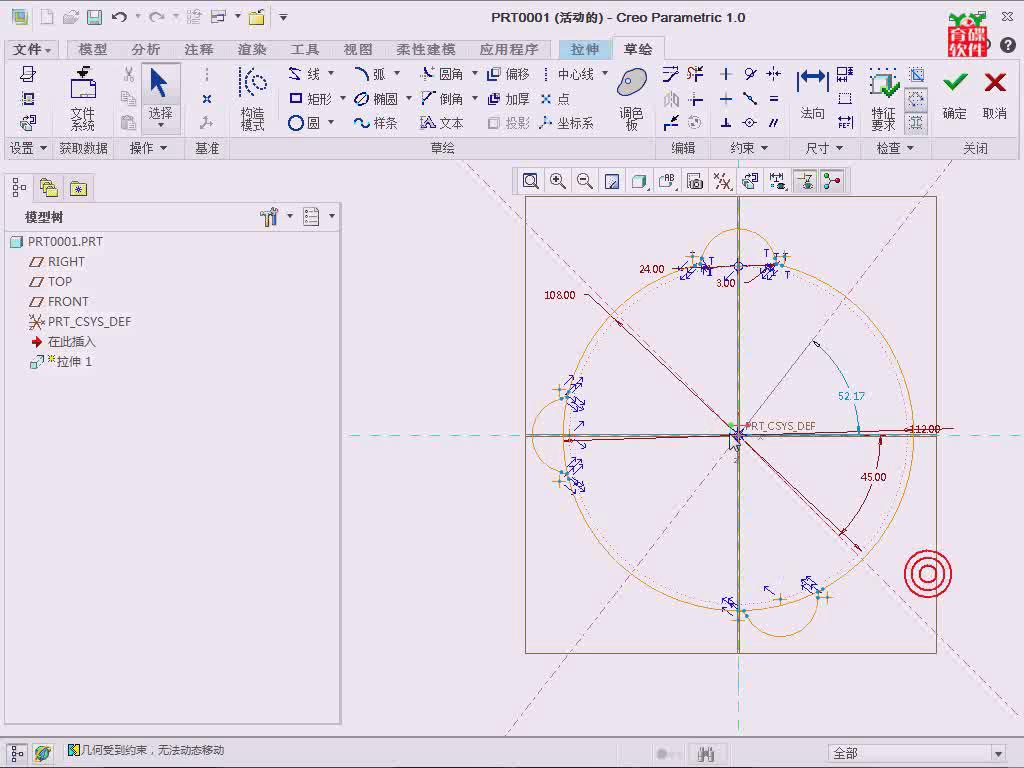Click the 108.00 dimension value in sketch
The image size is (1024, 768).
(x=560, y=295)
